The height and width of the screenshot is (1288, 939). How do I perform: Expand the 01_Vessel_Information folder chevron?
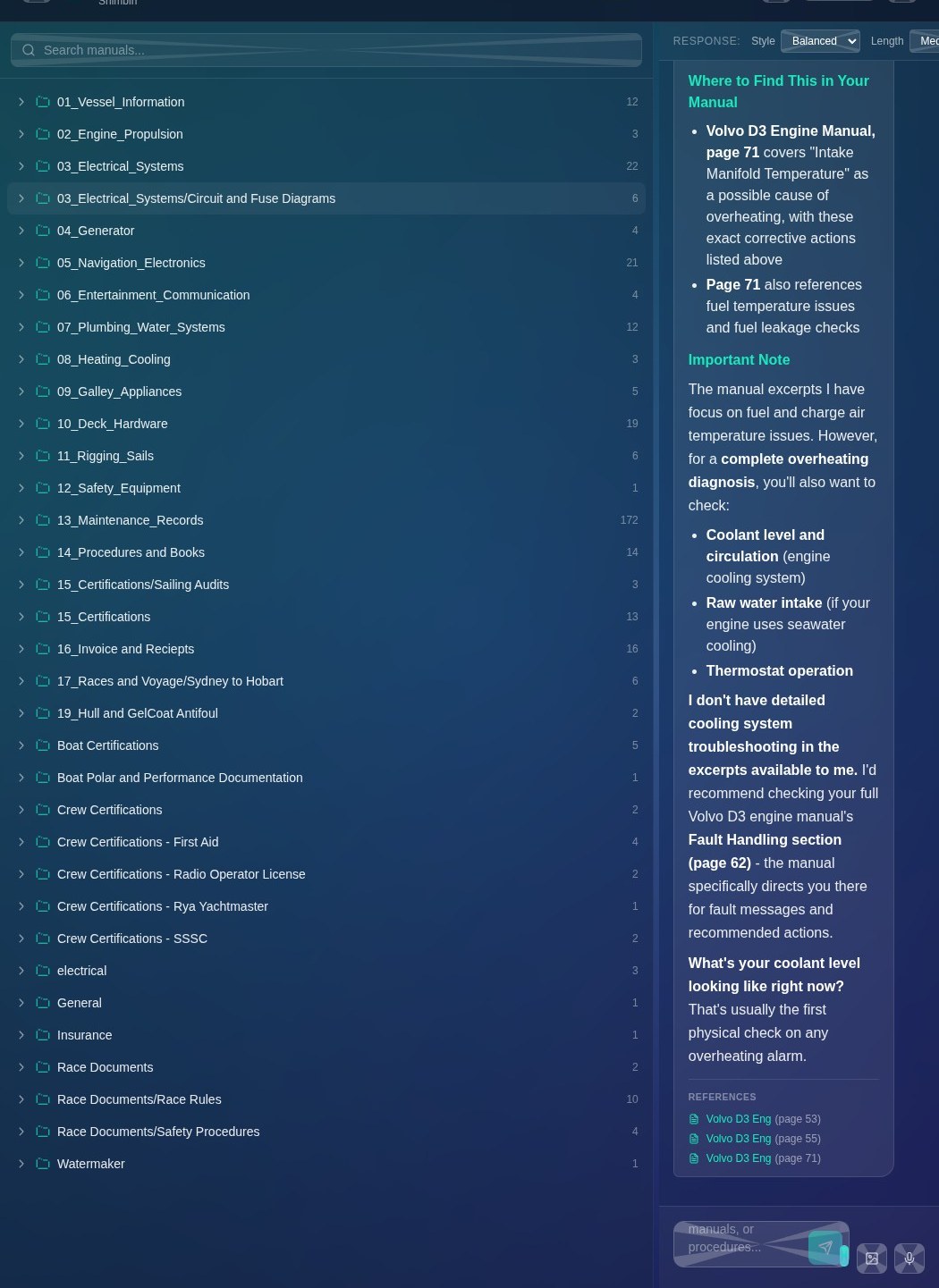[21, 102]
